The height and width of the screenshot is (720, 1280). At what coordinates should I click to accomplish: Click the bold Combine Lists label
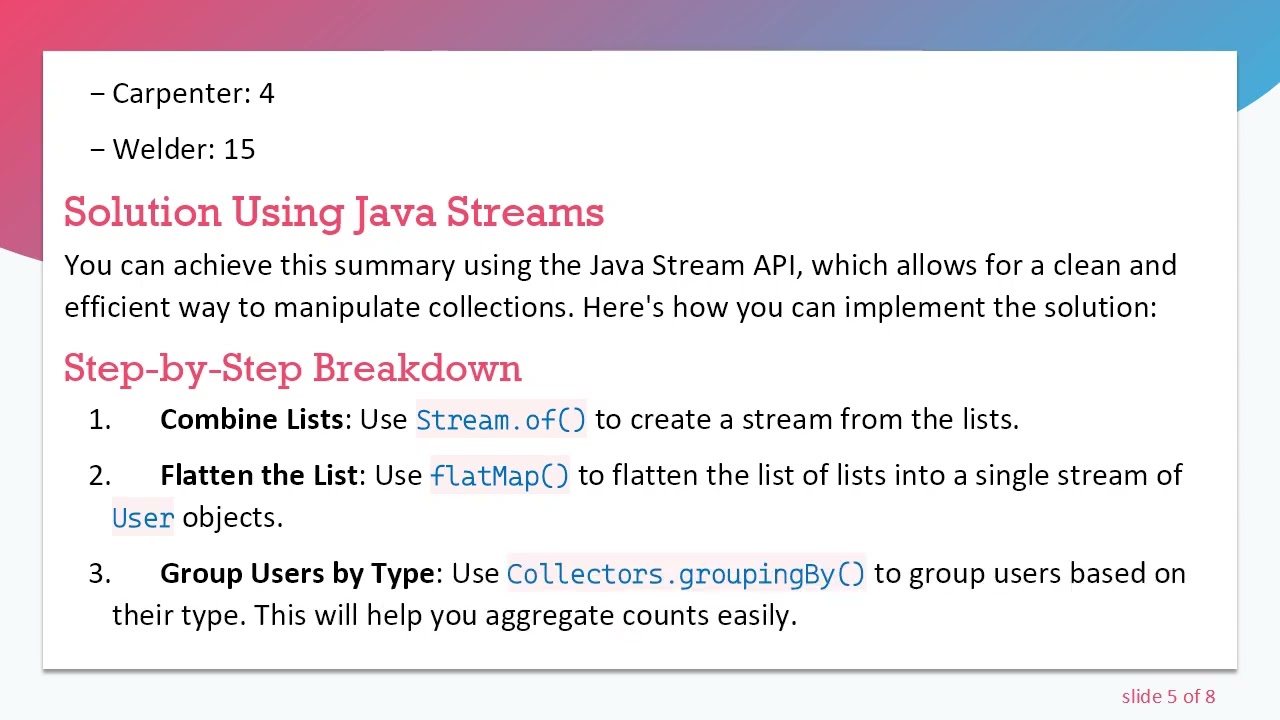coord(252,420)
